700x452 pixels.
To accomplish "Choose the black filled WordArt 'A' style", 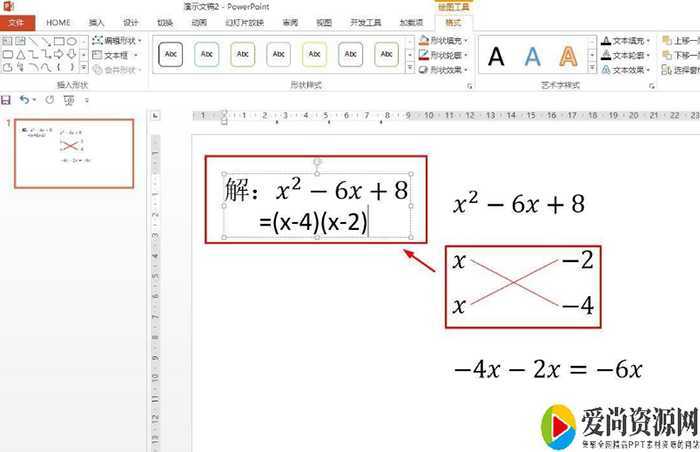I will [496, 57].
